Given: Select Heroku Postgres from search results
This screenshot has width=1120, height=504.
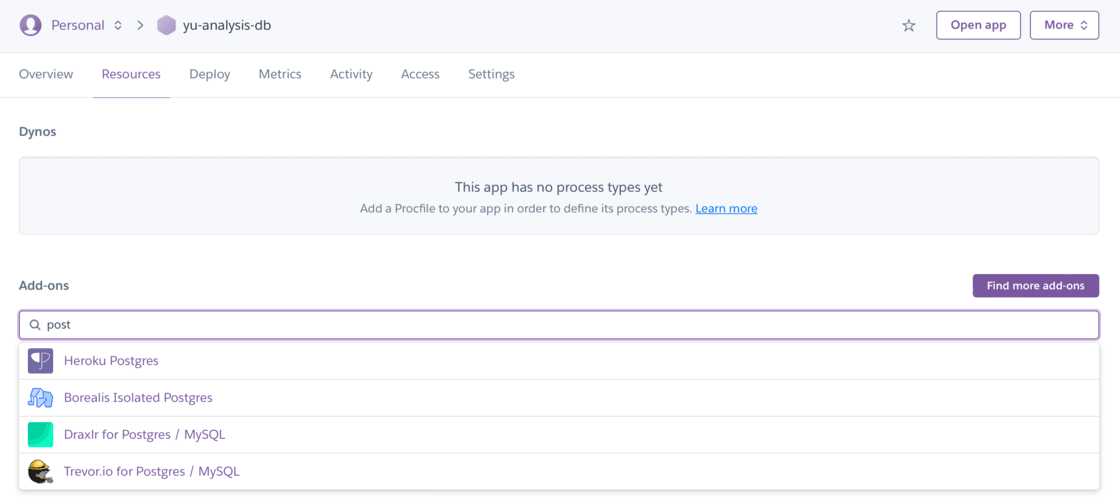Looking at the screenshot, I should coord(111,360).
